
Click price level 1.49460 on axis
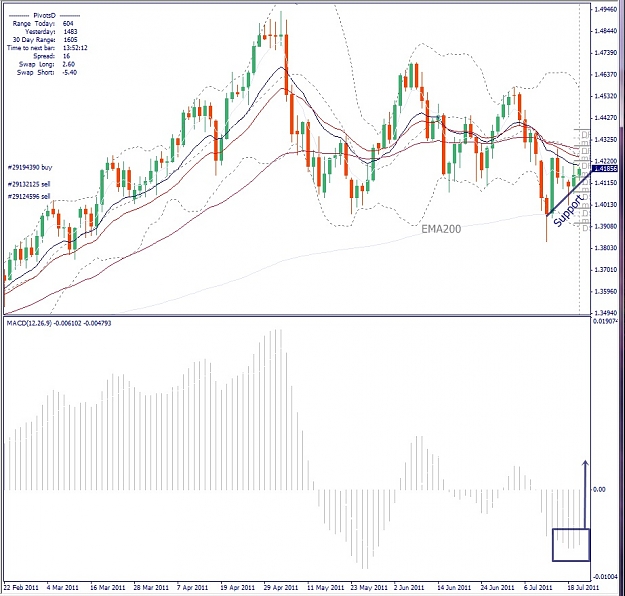coord(605,9)
